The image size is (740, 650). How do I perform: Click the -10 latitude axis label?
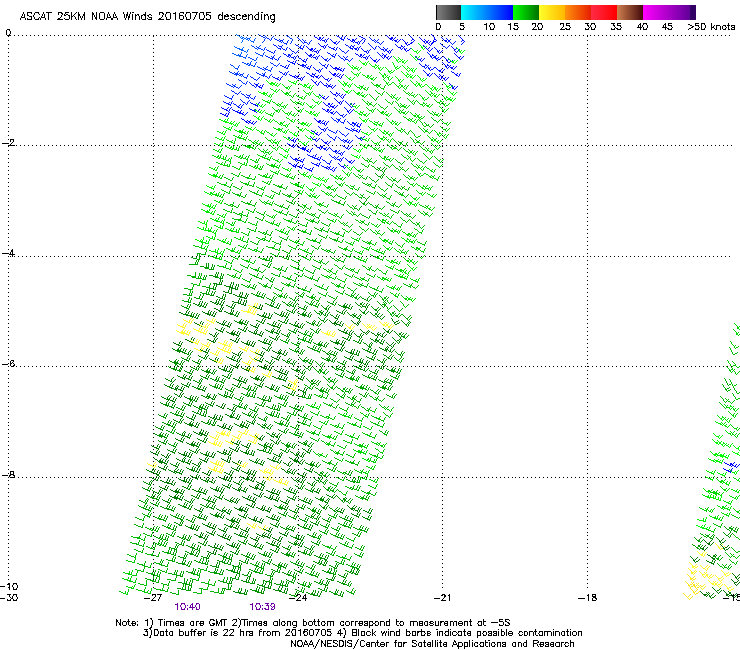tap(9, 587)
